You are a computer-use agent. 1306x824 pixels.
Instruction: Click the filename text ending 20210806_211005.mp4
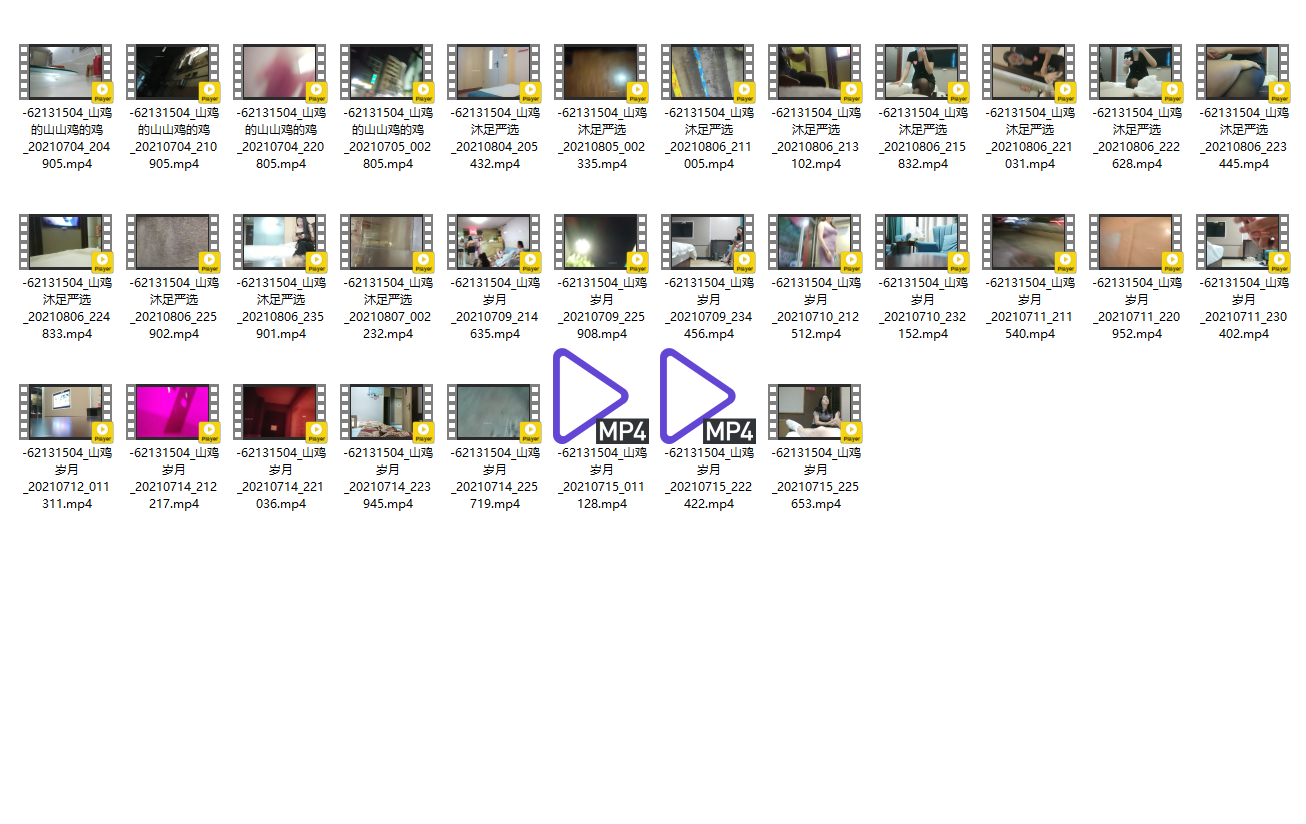[x=708, y=138]
